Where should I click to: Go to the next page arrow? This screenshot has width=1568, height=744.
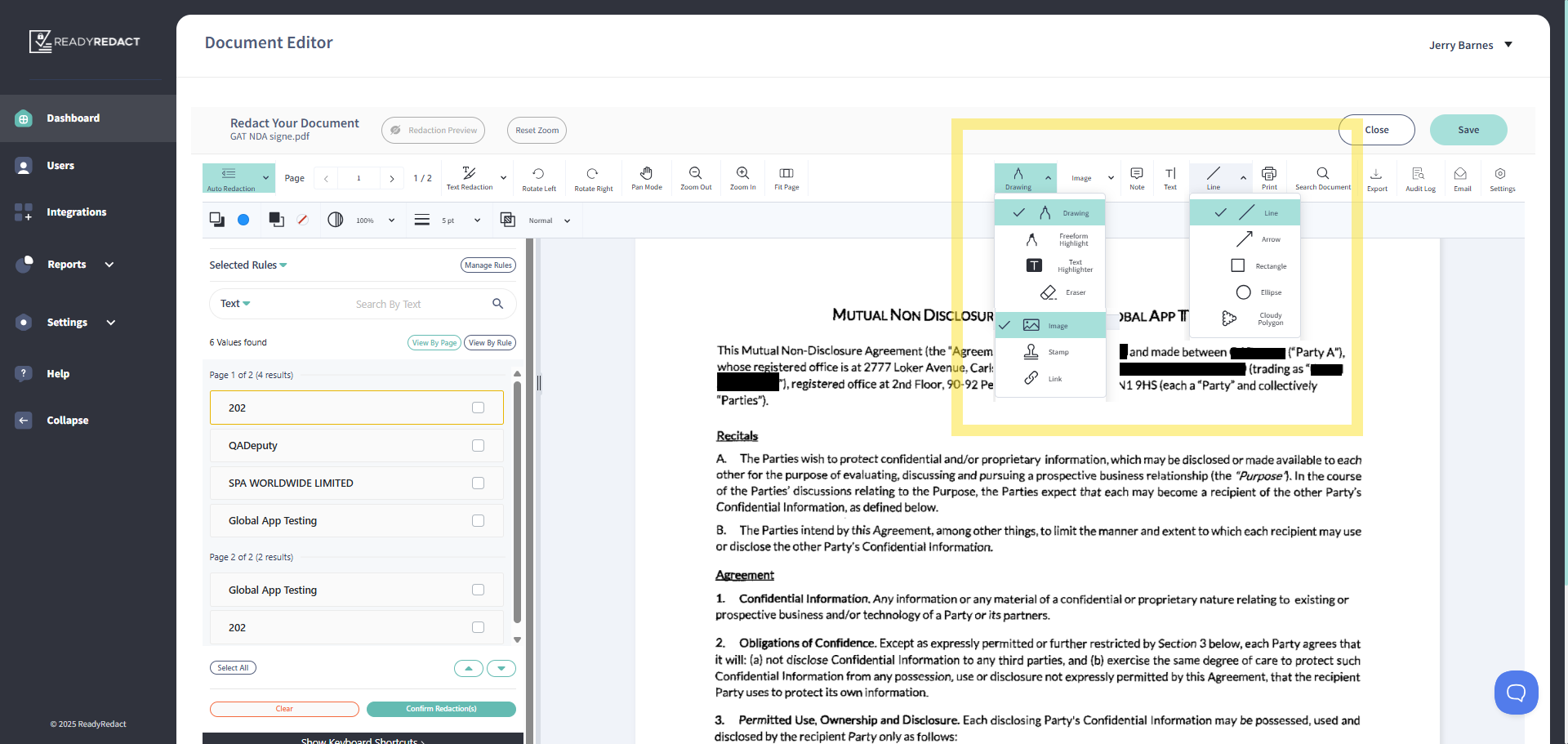[x=392, y=178]
